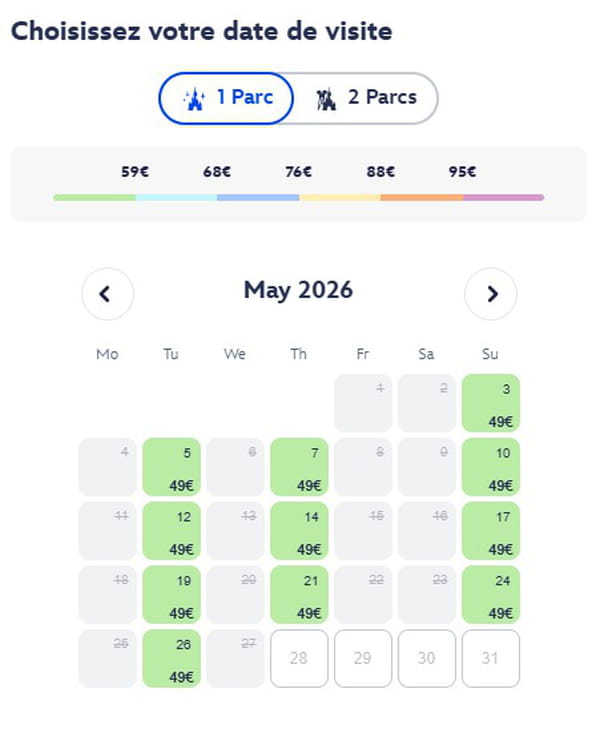Go to the previous month

[x=107, y=294]
